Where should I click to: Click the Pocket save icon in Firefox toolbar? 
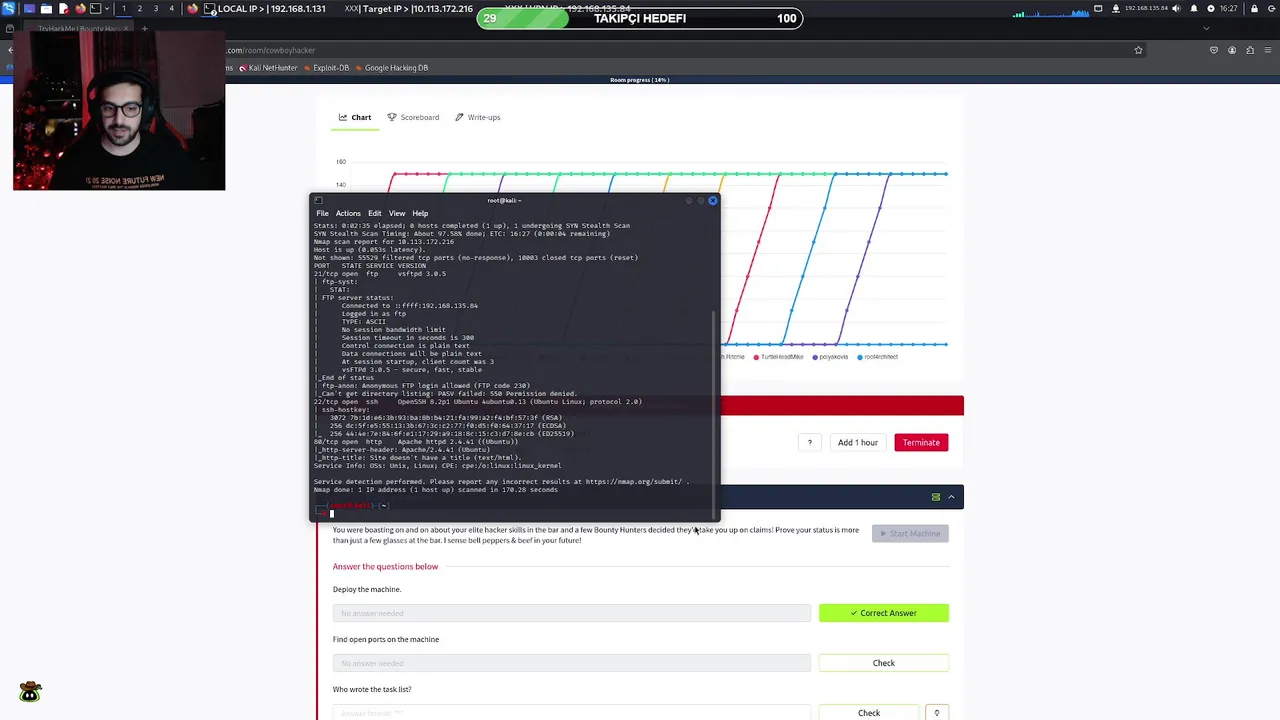[1214, 50]
